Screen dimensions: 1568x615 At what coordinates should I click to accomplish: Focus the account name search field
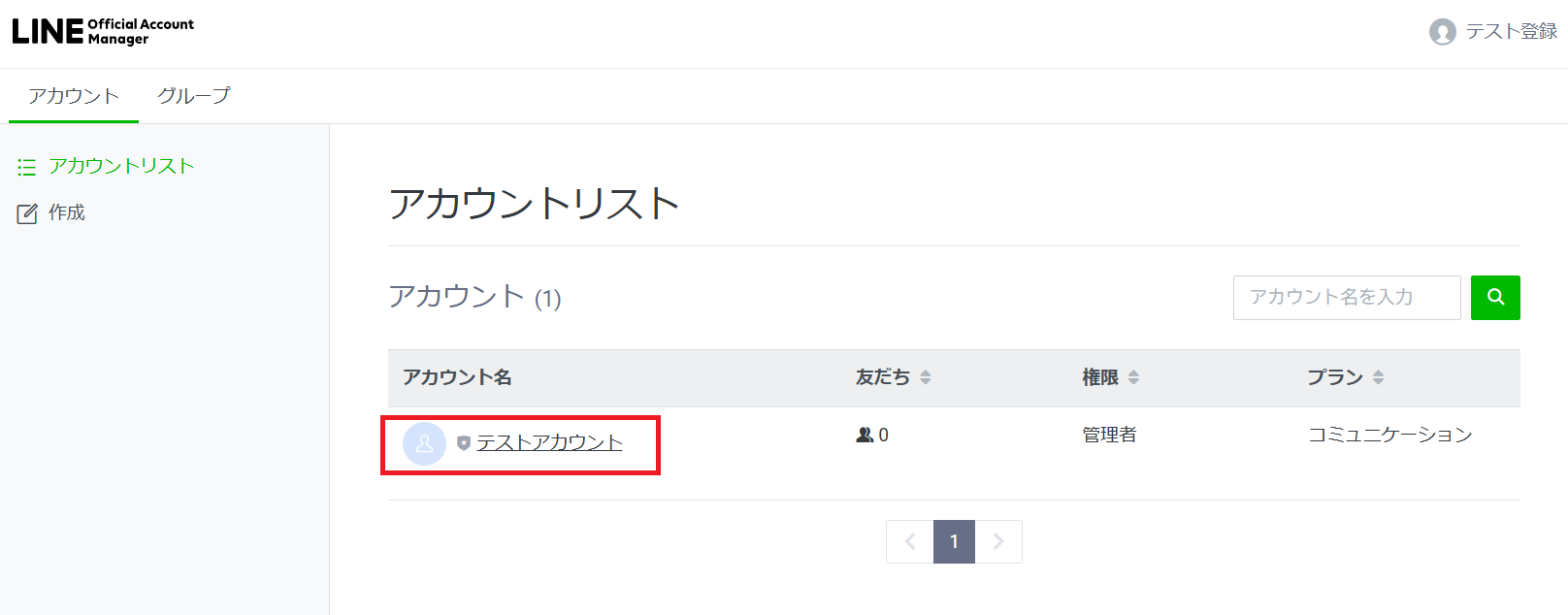point(1346,298)
